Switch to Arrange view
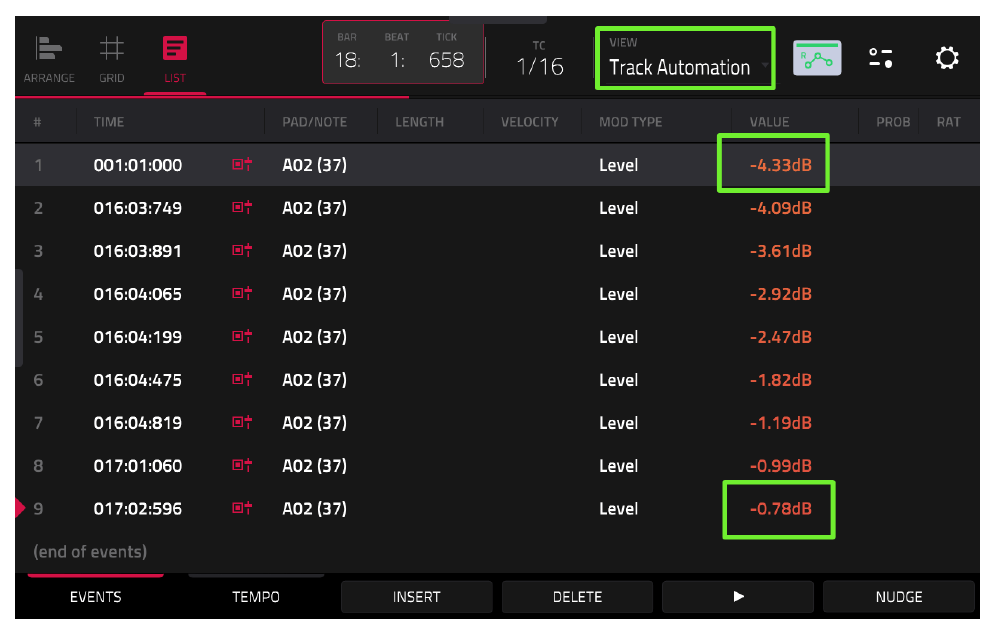The image size is (996, 636). coord(49,60)
